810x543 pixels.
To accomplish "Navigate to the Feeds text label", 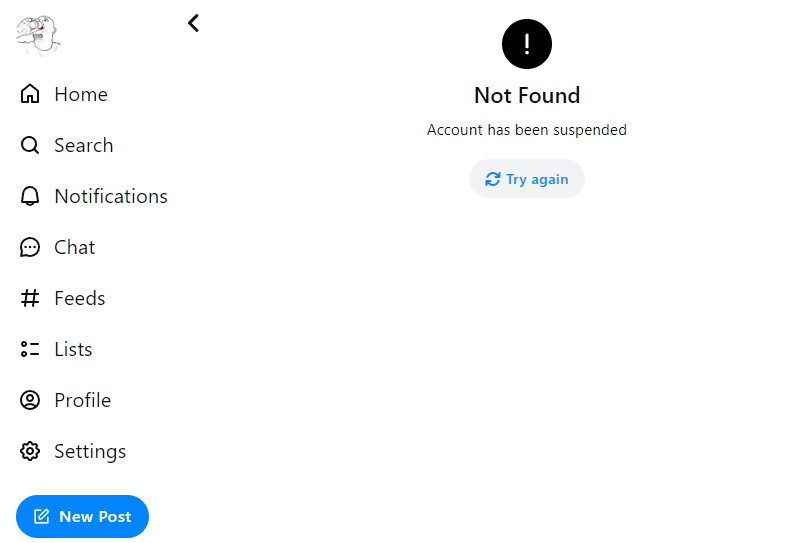I will point(80,298).
